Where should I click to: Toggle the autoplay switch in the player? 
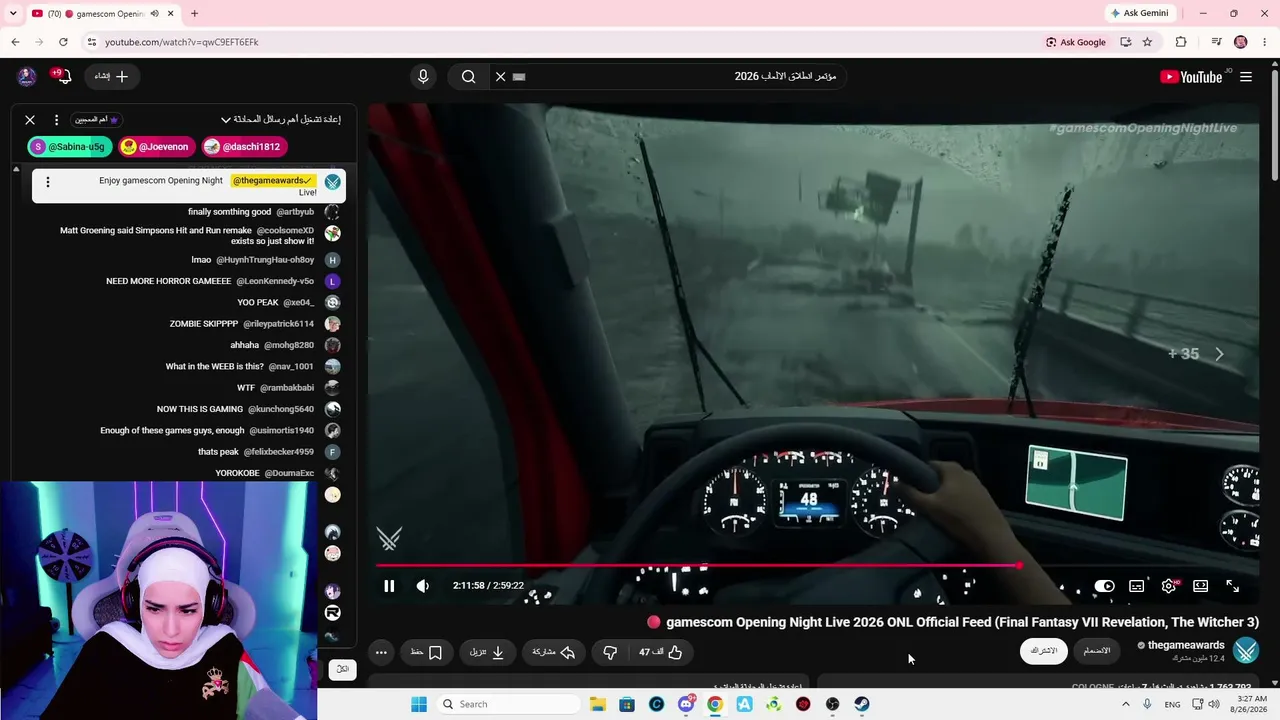tap(1104, 586)
